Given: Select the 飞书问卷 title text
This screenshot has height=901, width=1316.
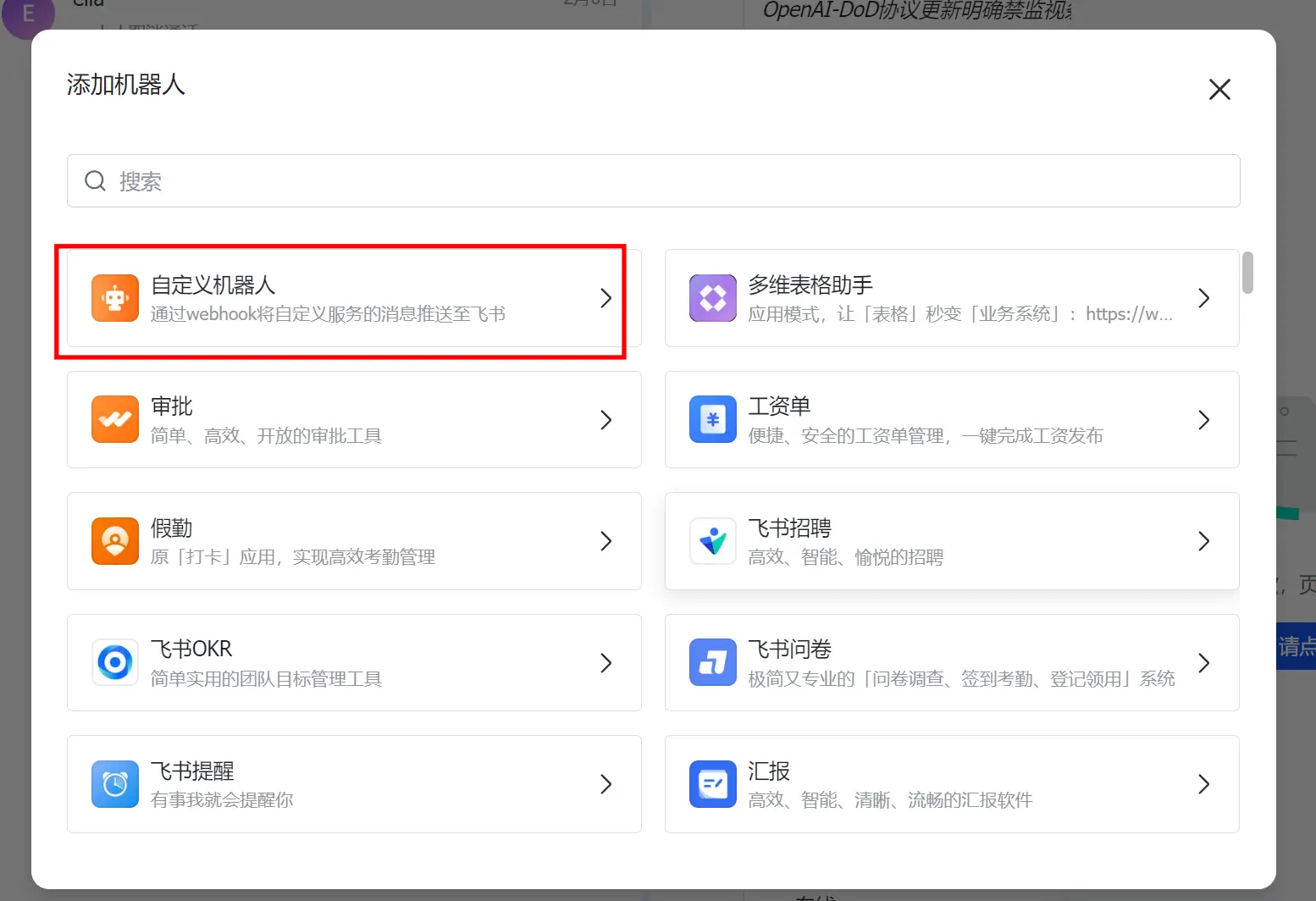Looking at the screenshot, I should (789, 649).
